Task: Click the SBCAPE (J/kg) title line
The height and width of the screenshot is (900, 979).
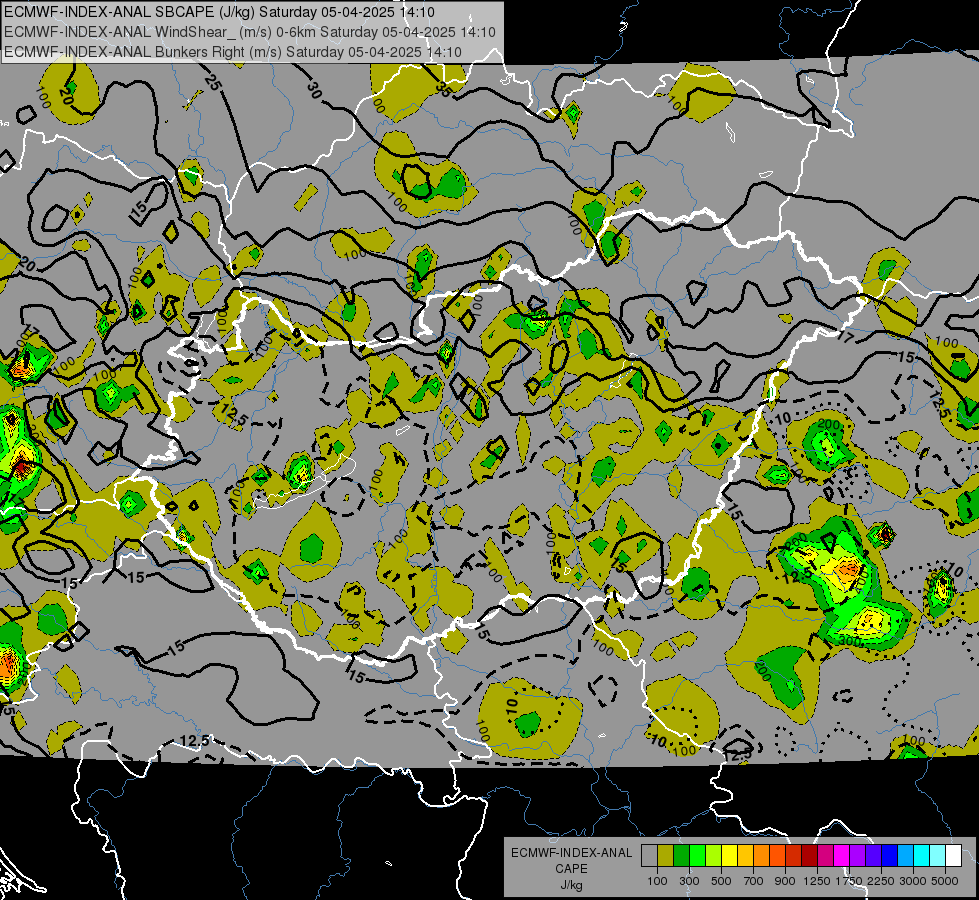Action: coord(220,12)
